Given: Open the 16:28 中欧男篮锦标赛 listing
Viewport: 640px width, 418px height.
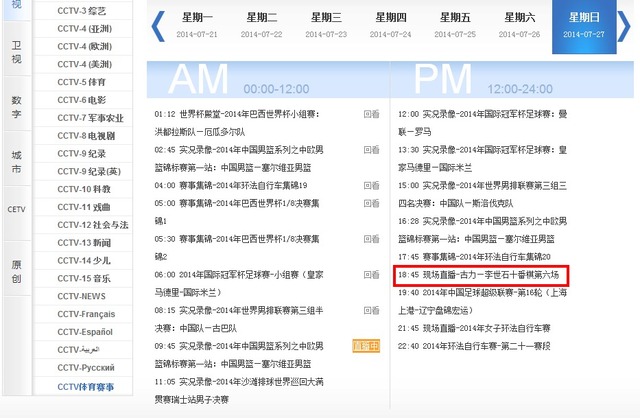Looking at the screenshot, I should [x=483, y=230].
